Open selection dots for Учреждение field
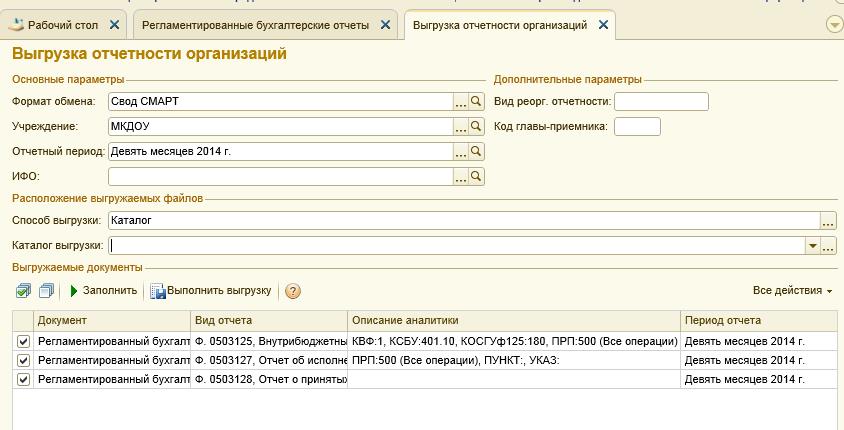 coord(460,126)
